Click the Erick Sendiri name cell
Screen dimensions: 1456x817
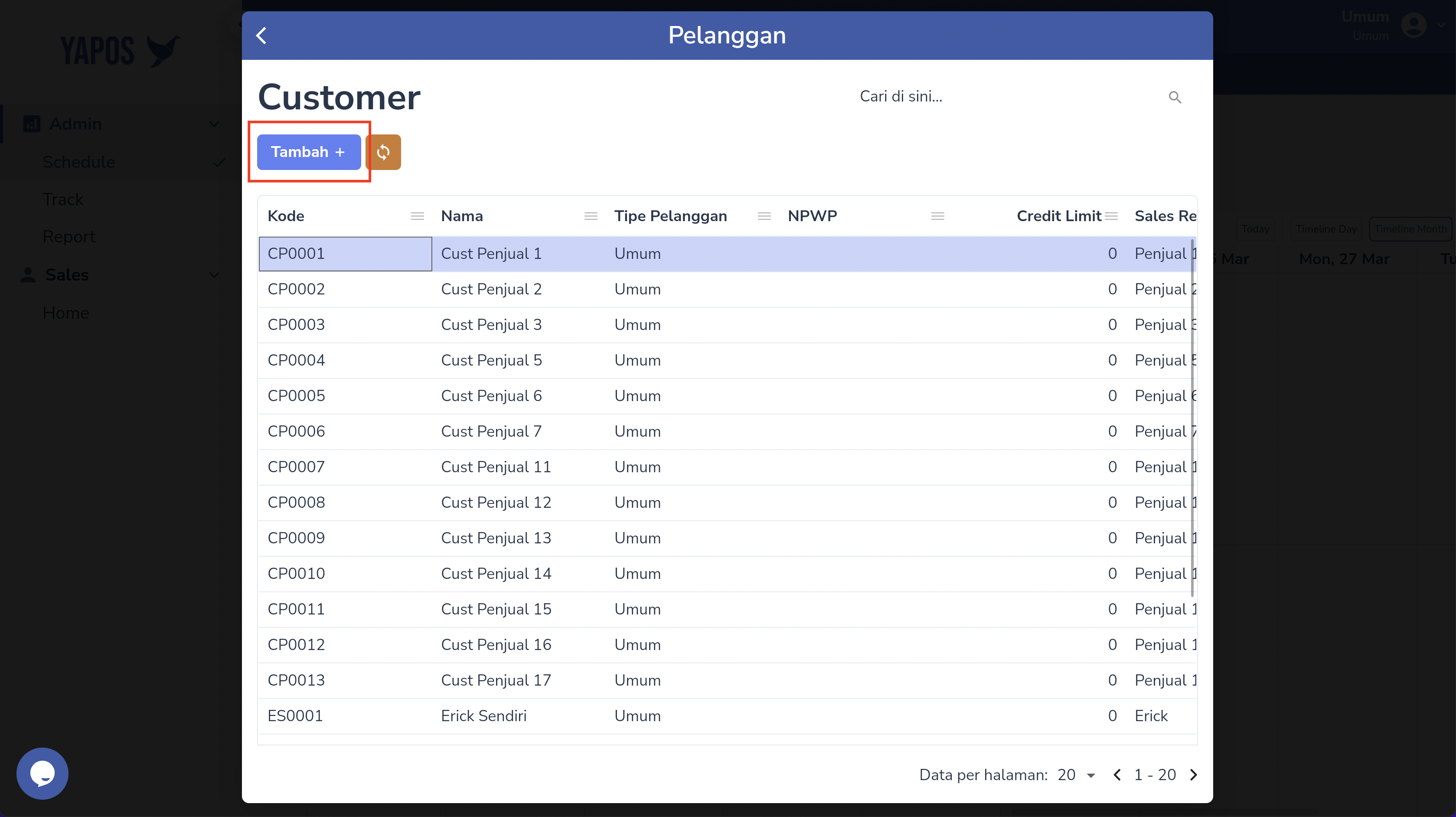483,716
